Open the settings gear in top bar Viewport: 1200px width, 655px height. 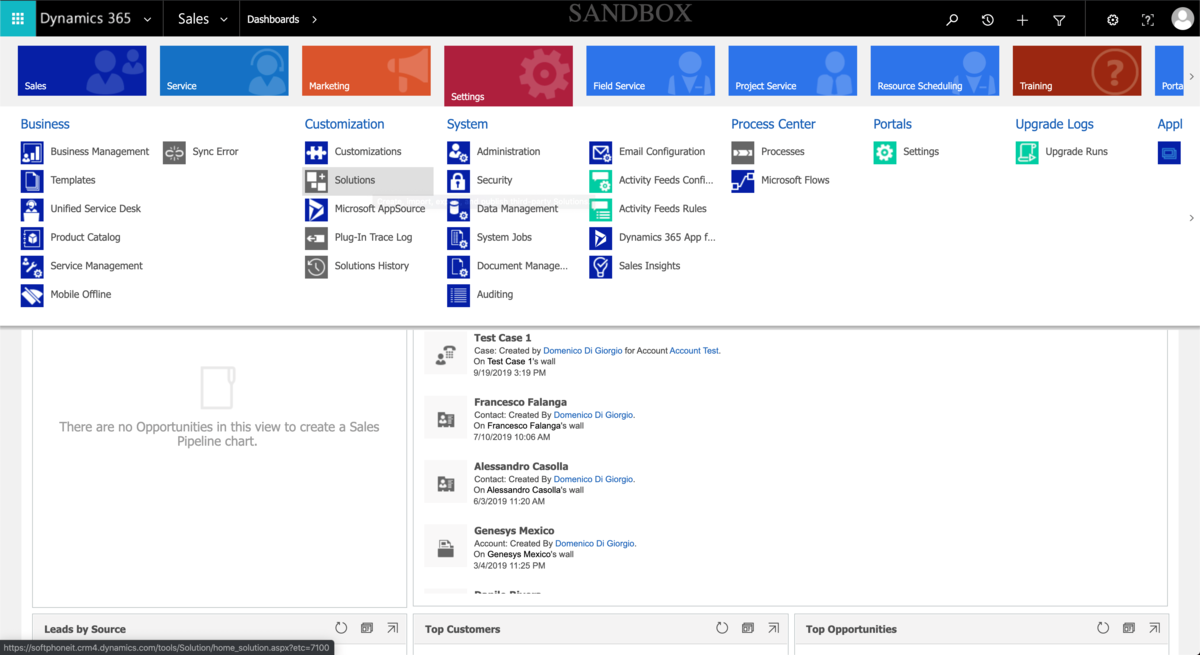click(1112, 20)
